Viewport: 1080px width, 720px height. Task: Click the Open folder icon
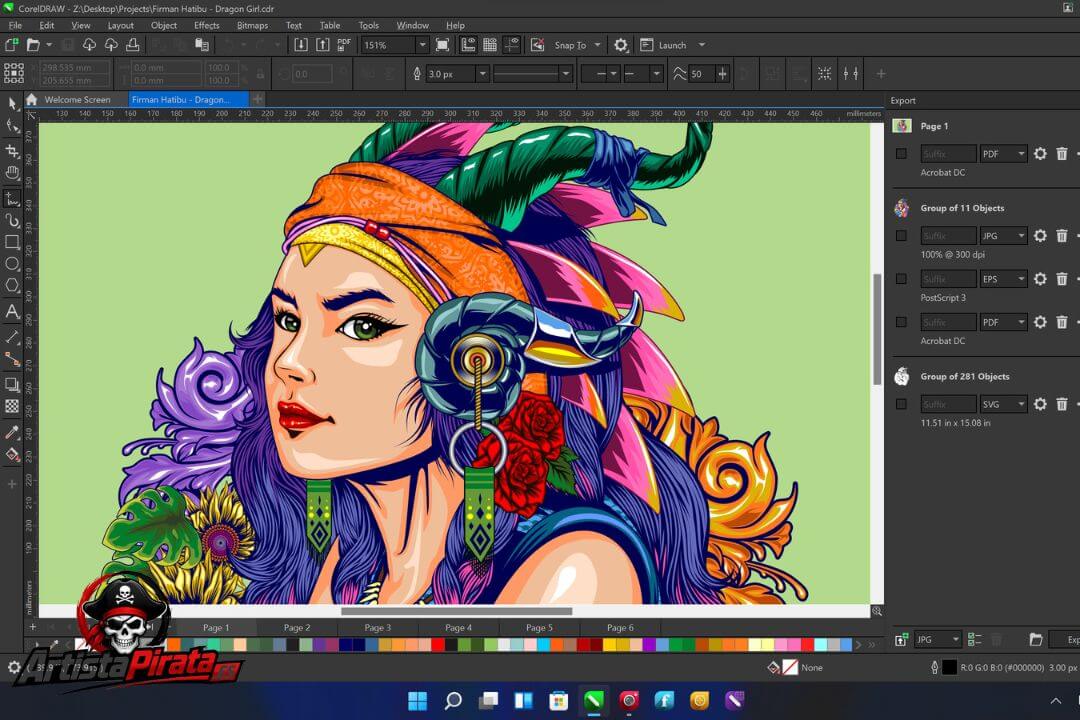point(32,45)
